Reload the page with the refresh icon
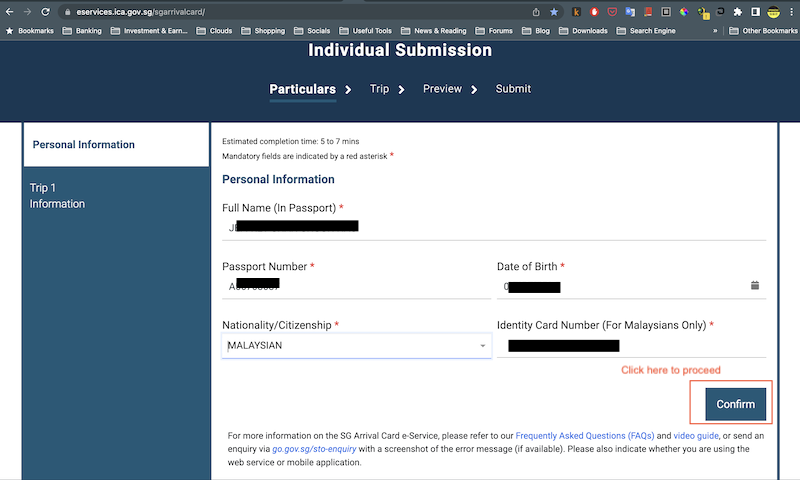The width and height of the screenshot is (800, 480). tap(45, 12)
